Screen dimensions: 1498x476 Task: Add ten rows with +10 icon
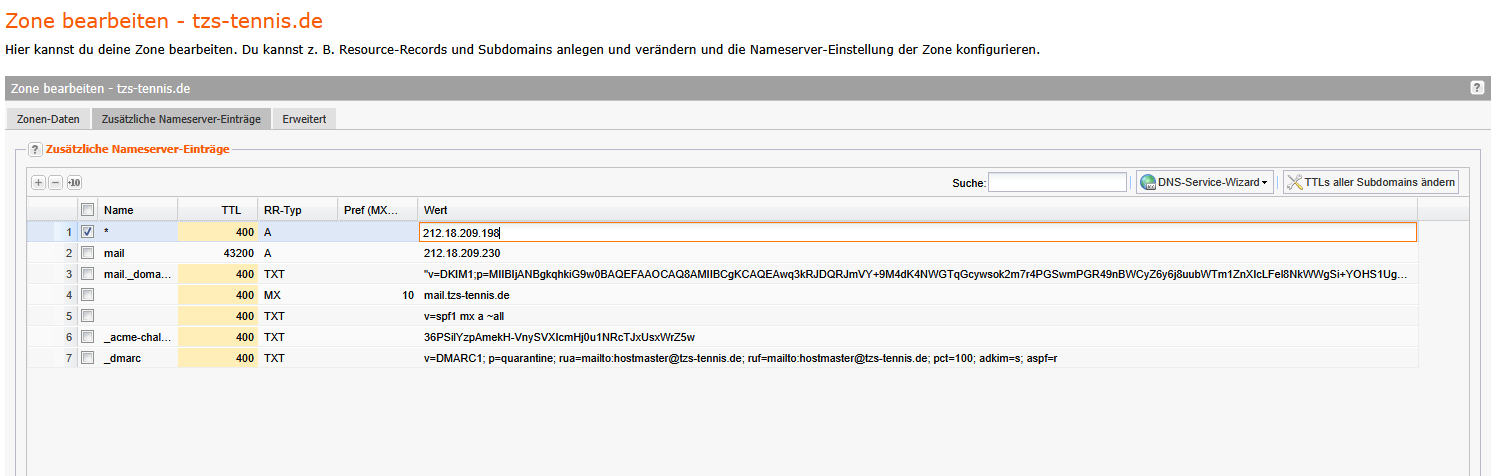click(x=74, y=182)
